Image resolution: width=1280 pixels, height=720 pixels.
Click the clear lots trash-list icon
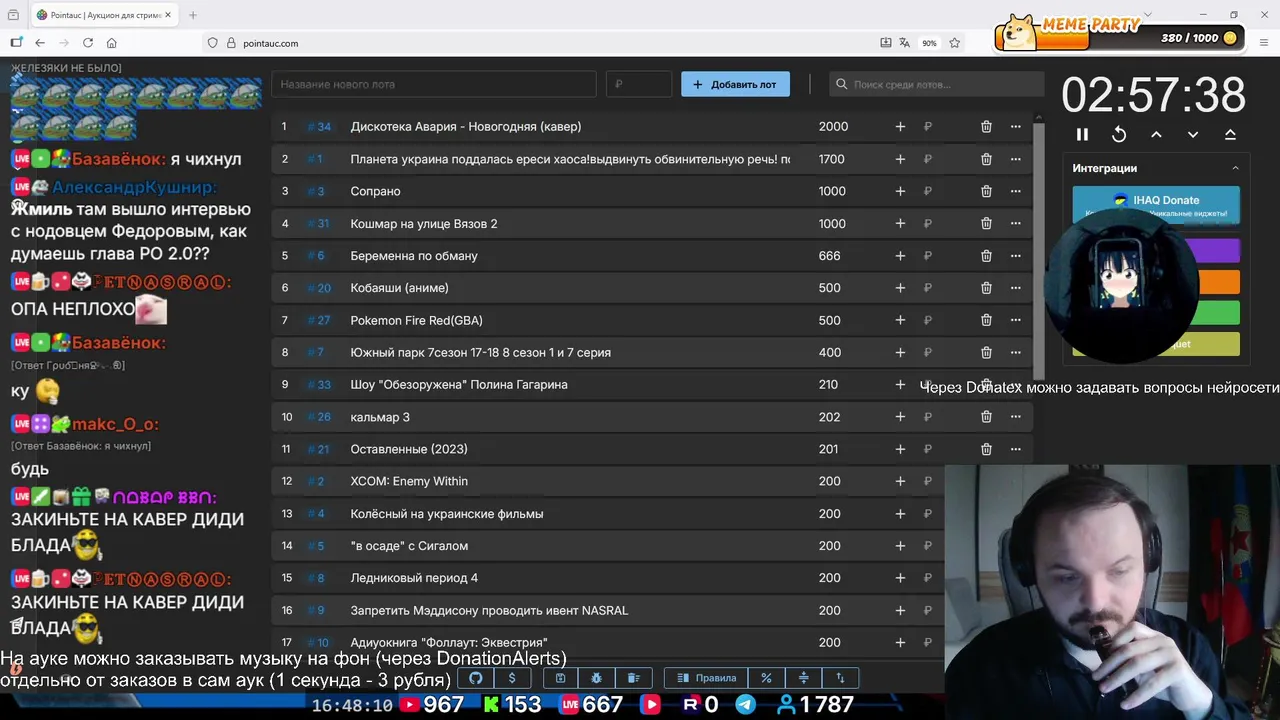click(x=633, y=678)
